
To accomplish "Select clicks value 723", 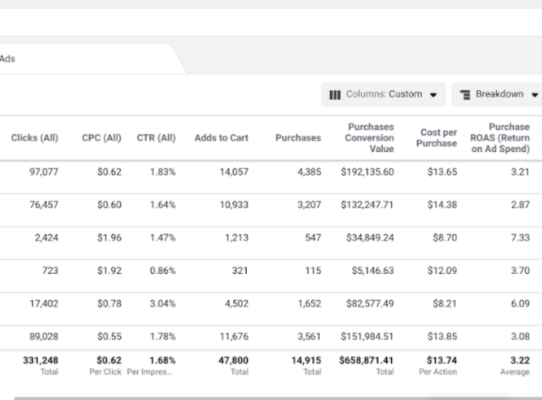I will coord(50,270).
